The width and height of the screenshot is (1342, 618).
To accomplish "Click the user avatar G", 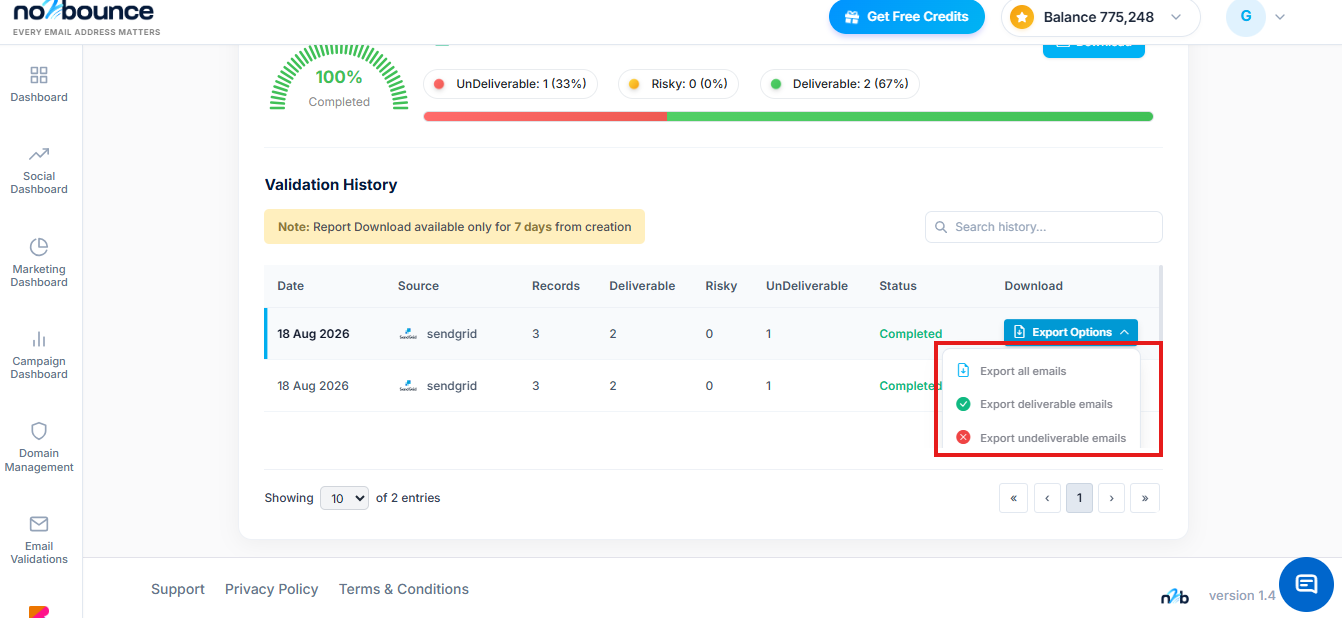I will coord(1245,17).
